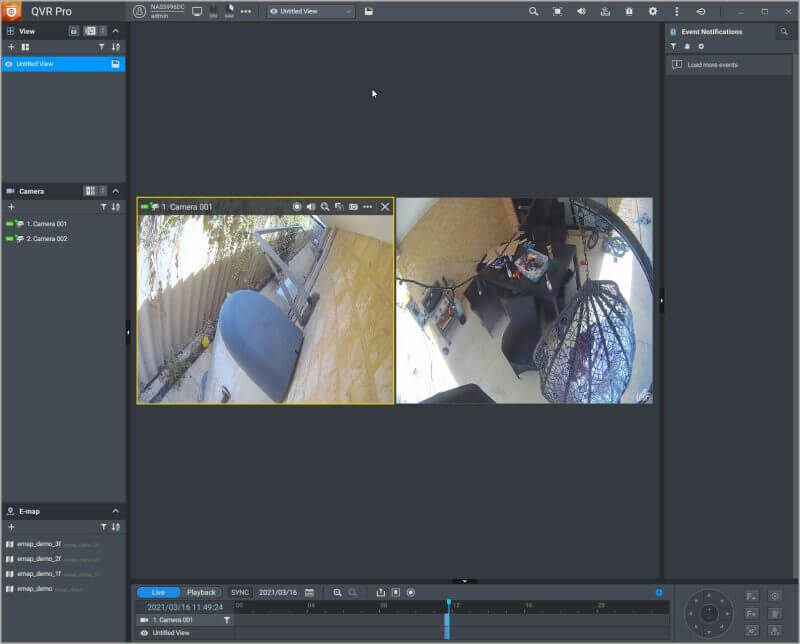Zoom in the timeline
This screenshot has height=644, width=800.
pyautogui.click(x=337, y=592)
